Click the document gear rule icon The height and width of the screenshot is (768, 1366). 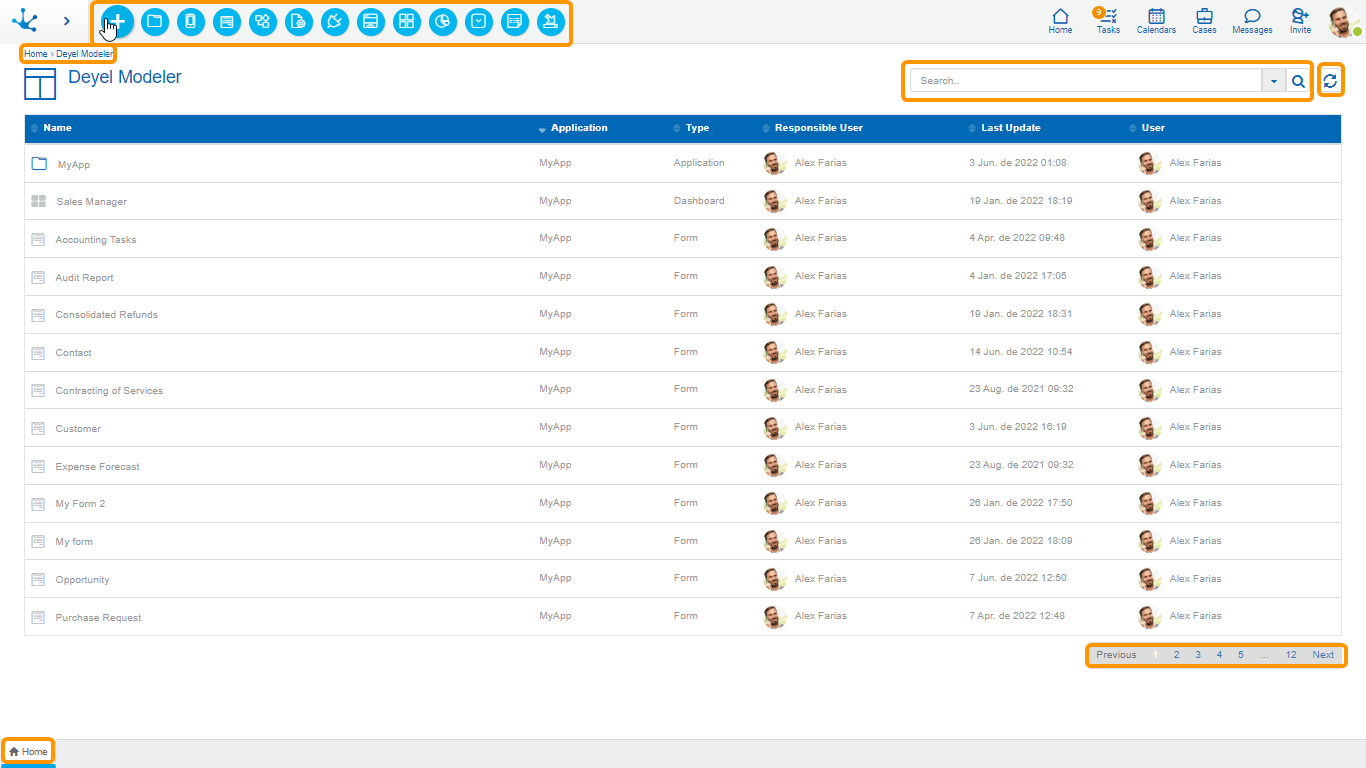299,21
